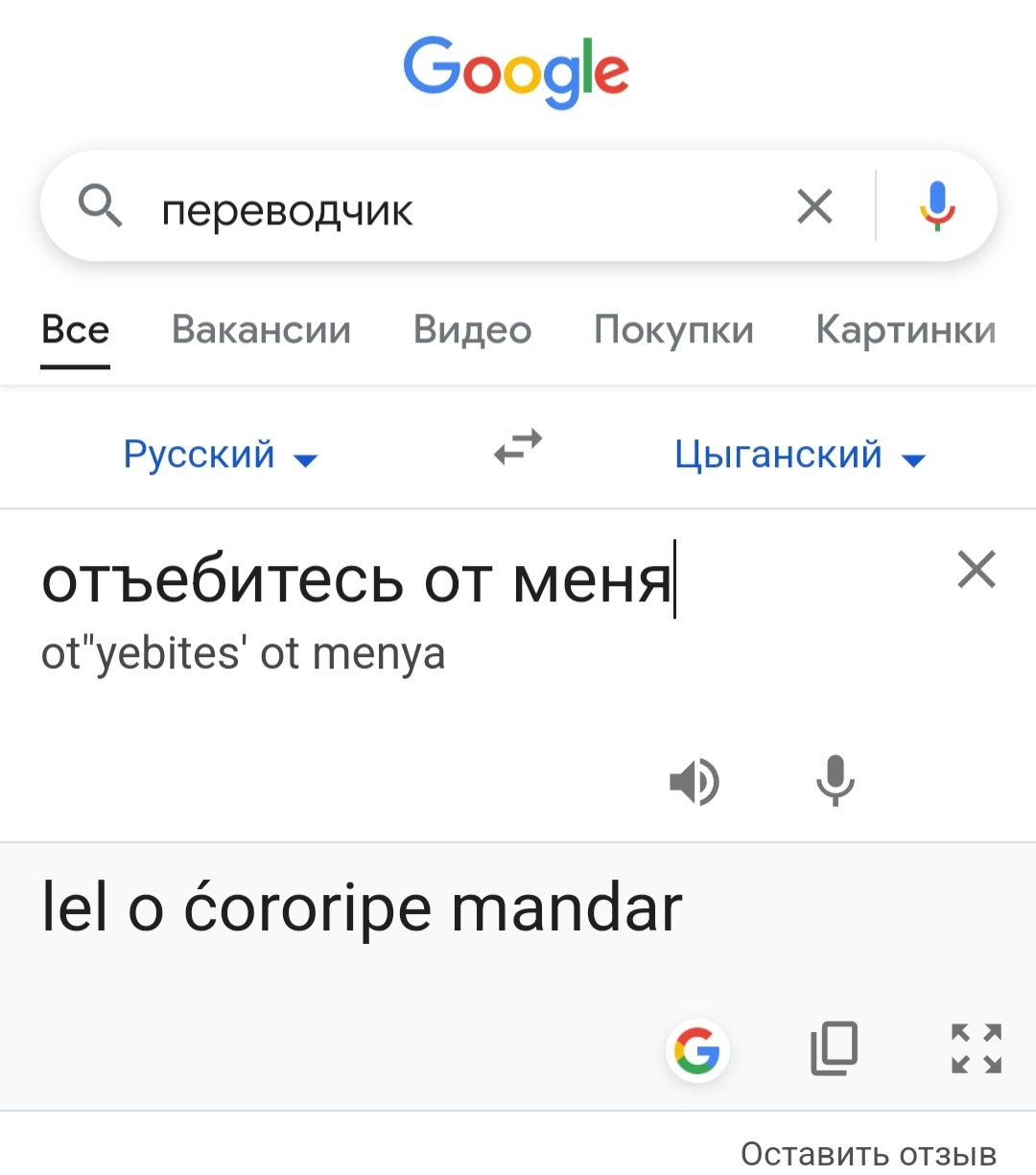Switch to the Видео tab
This screenshot has height=1175, width=1036.
(x=472, y=330)
